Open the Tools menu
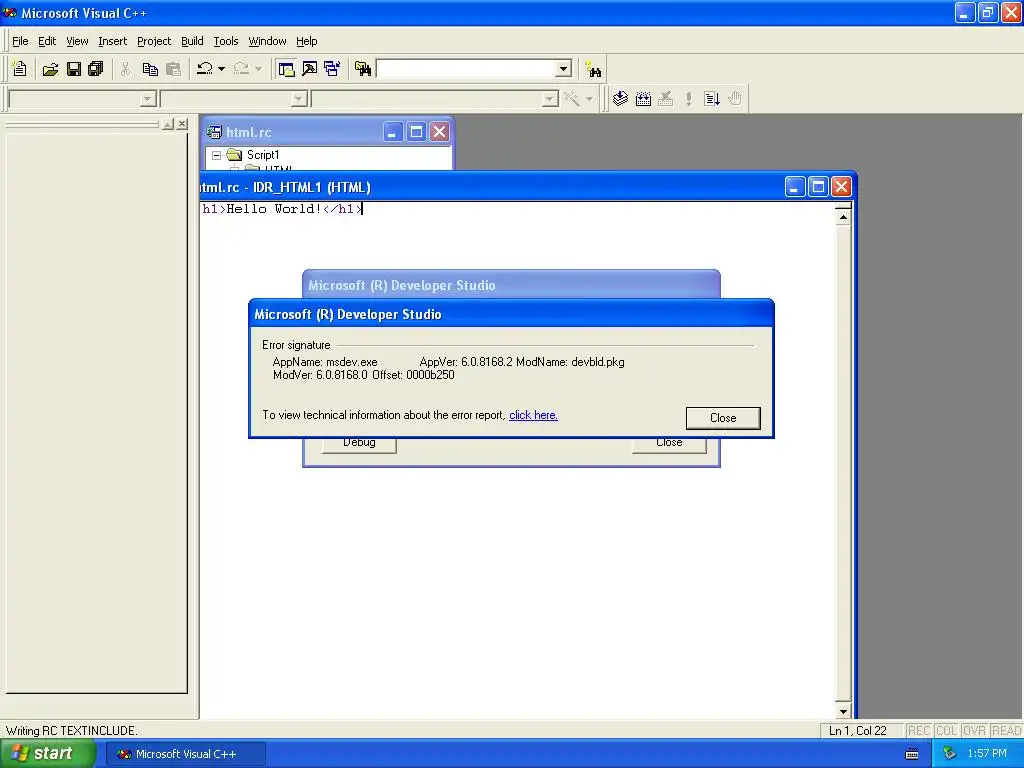This screenshot has height=768, width=1024. (x=226, y=41)
